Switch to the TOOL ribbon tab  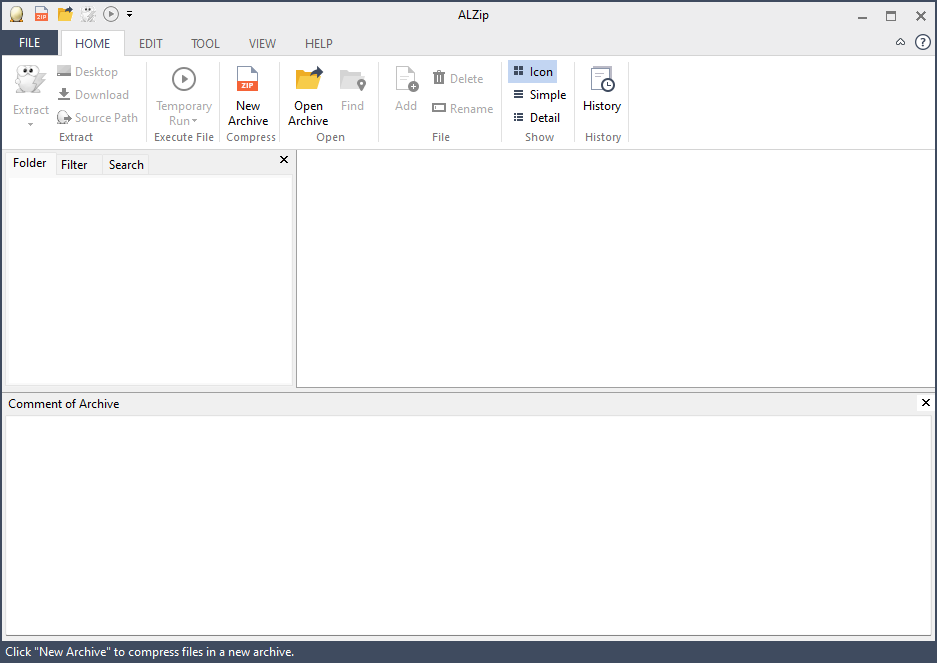(x=205, y=44)
